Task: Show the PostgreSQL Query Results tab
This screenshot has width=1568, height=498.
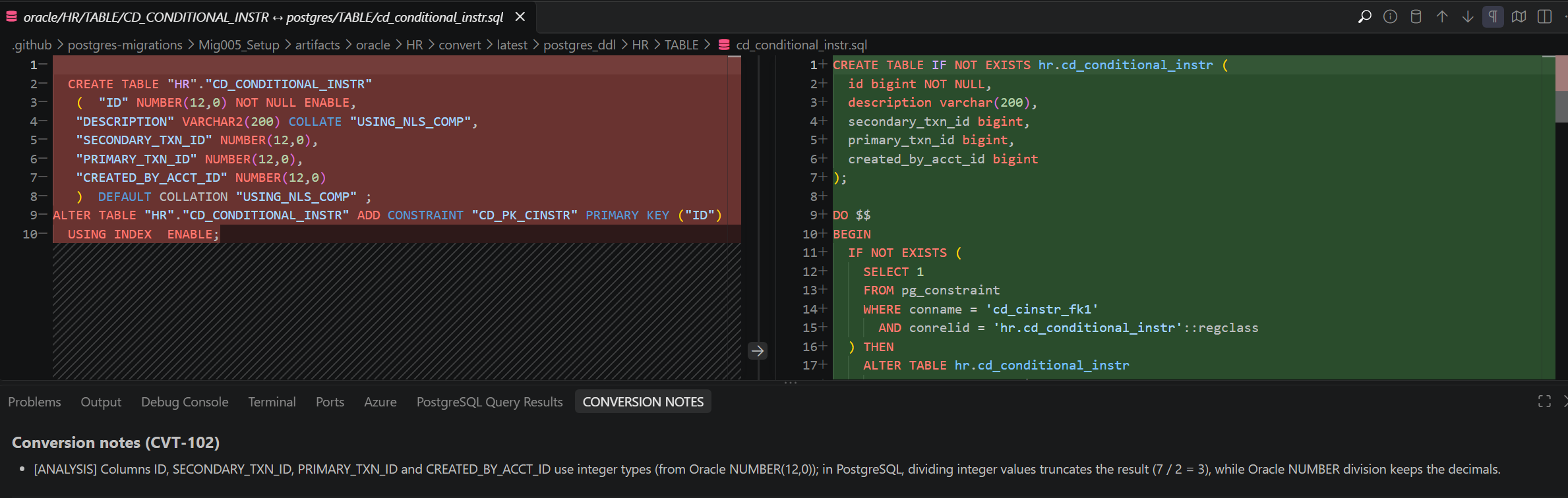Action: [x=490, y=402]
